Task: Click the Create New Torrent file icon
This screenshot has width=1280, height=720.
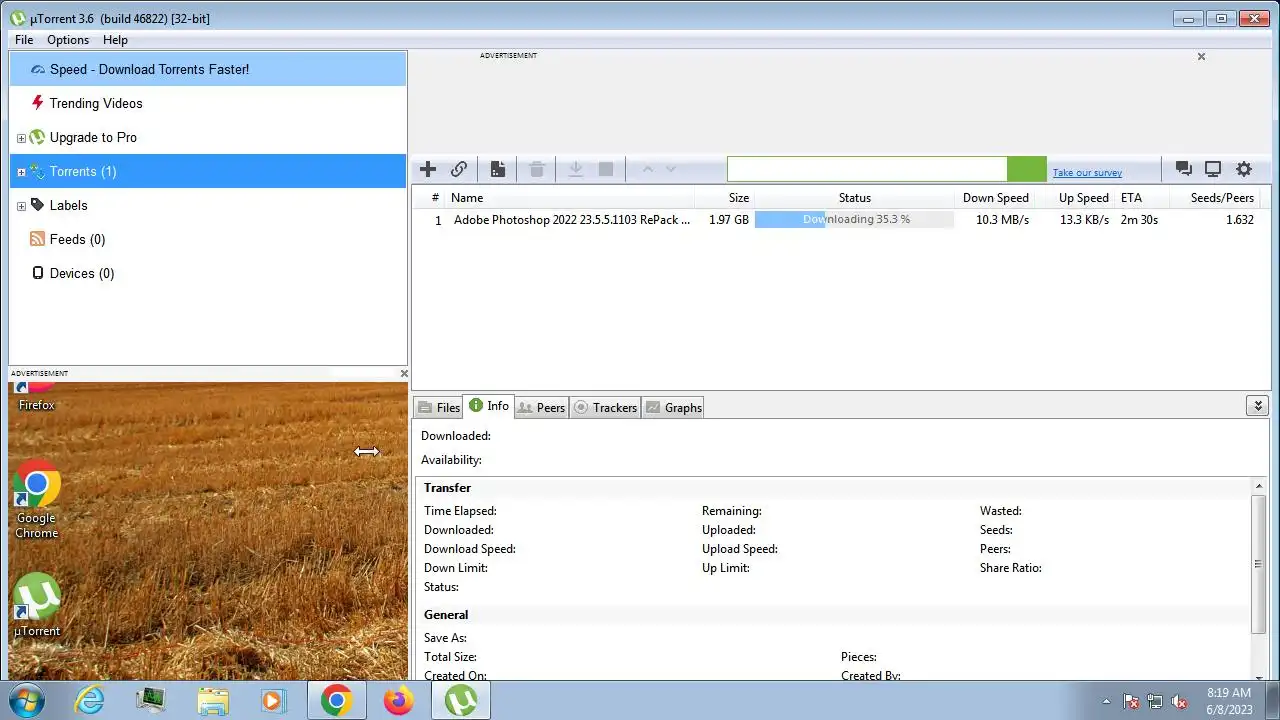Action: click(x=497, y=169)
